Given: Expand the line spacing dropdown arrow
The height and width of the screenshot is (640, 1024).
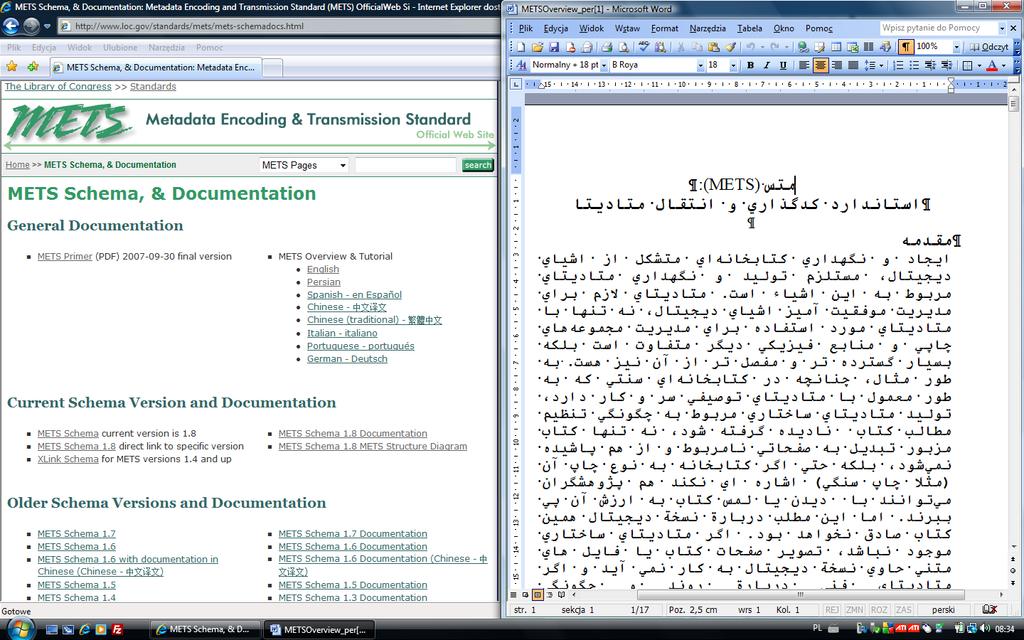Looking at the screenshot, I should (881, 65).
